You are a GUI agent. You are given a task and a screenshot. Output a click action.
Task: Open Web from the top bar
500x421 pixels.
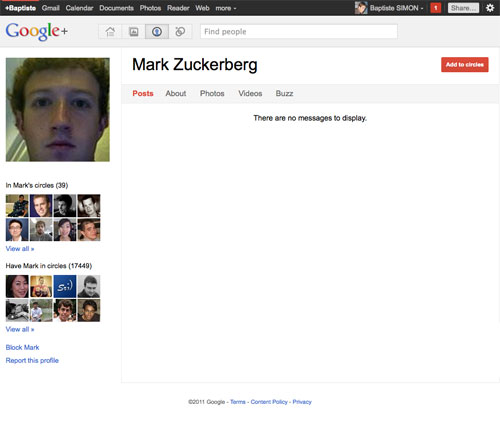(x=202, y=8)
